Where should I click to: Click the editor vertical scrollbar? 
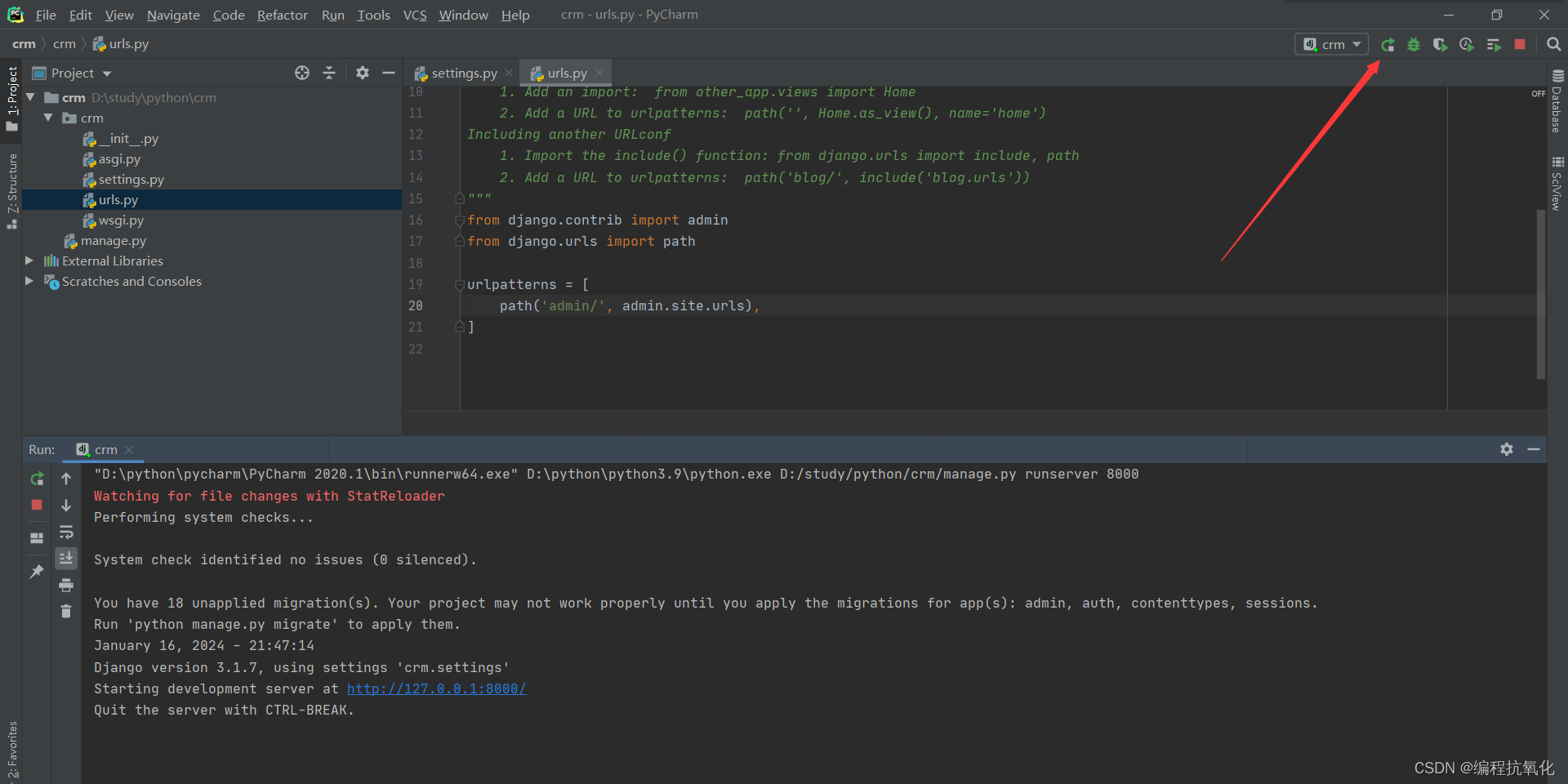pyautogui.click(x=1541, y=294)
